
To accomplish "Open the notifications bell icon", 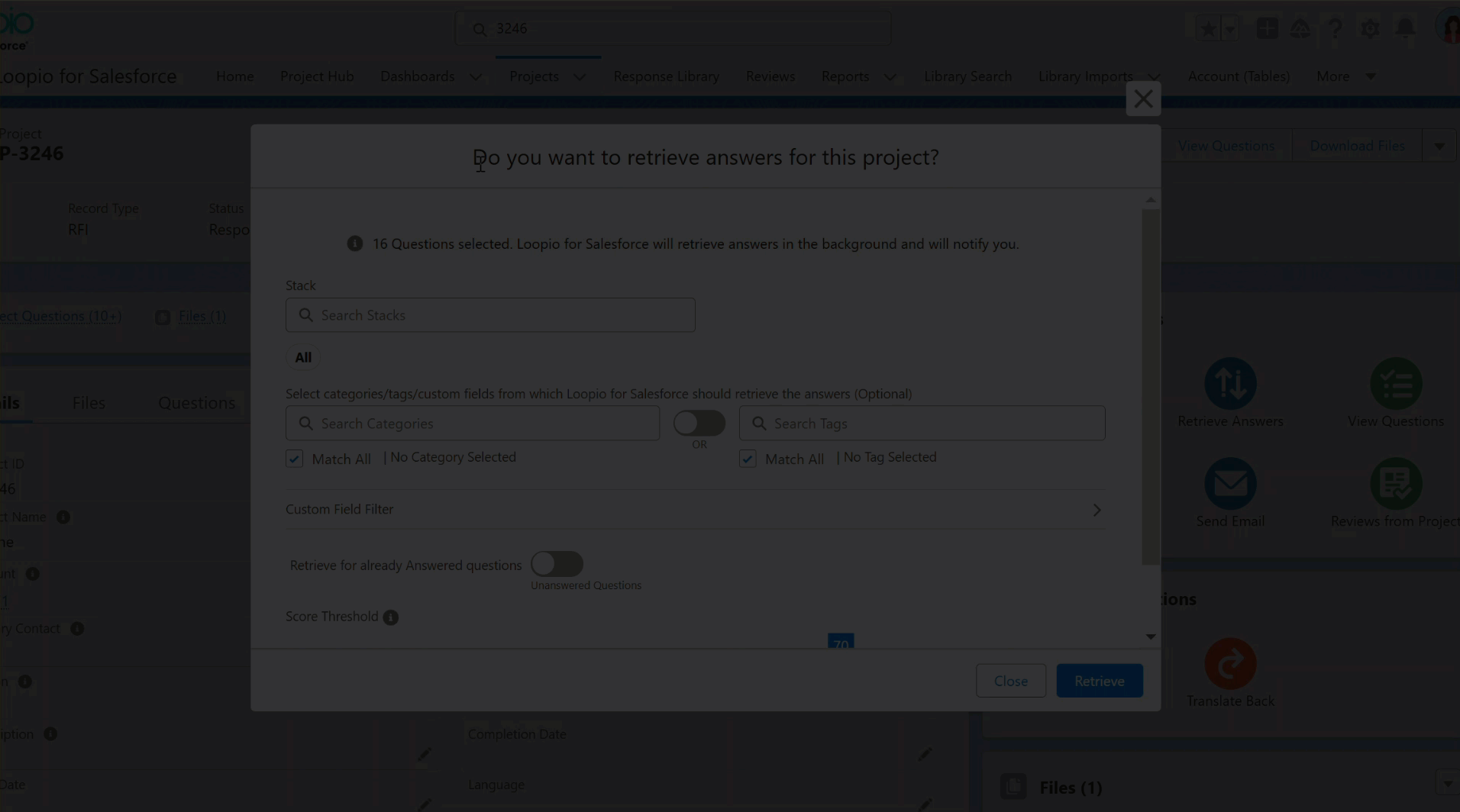I will [x=1405, y=29].
